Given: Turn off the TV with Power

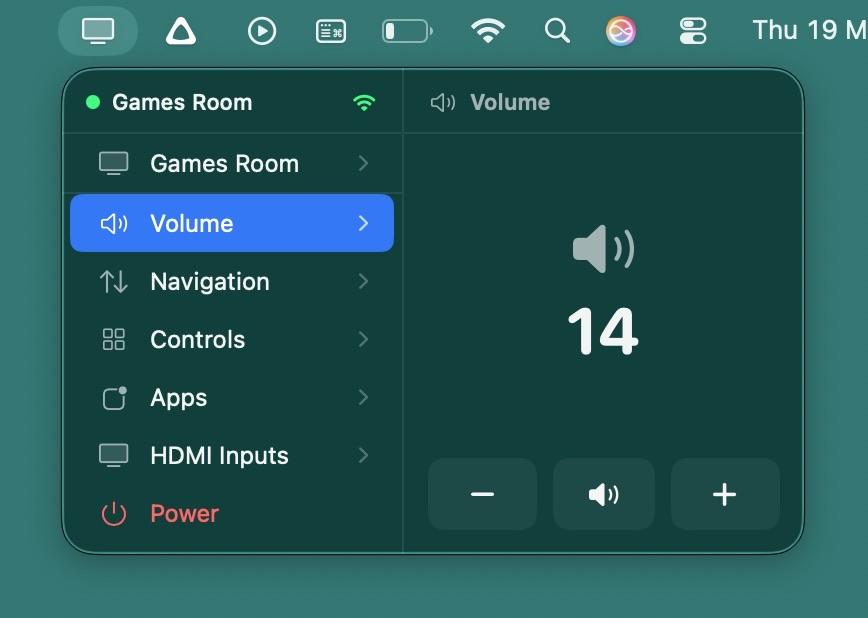Looking at the screenshot, I should 184,514.
